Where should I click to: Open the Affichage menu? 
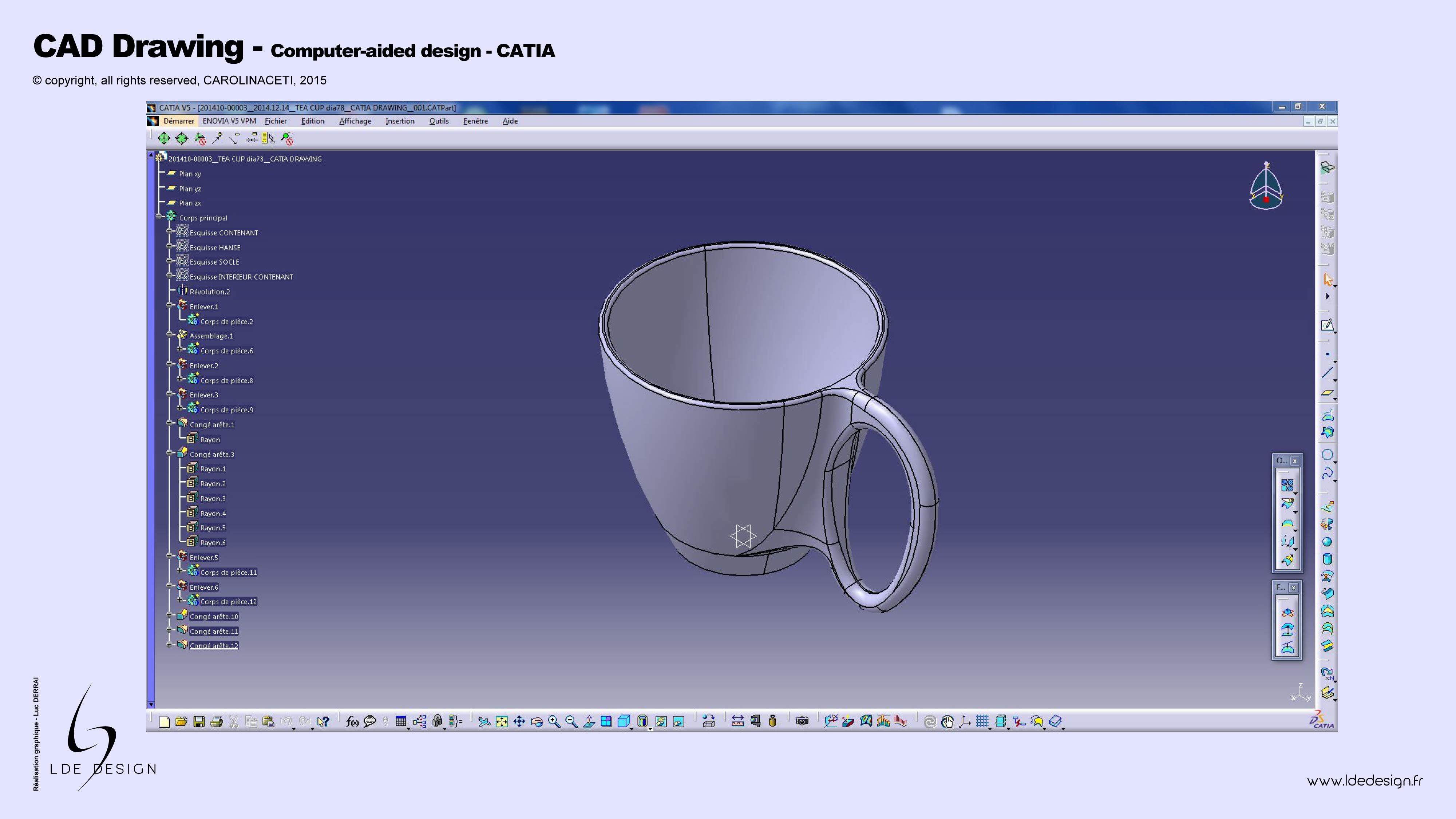[x=355, y=121]
